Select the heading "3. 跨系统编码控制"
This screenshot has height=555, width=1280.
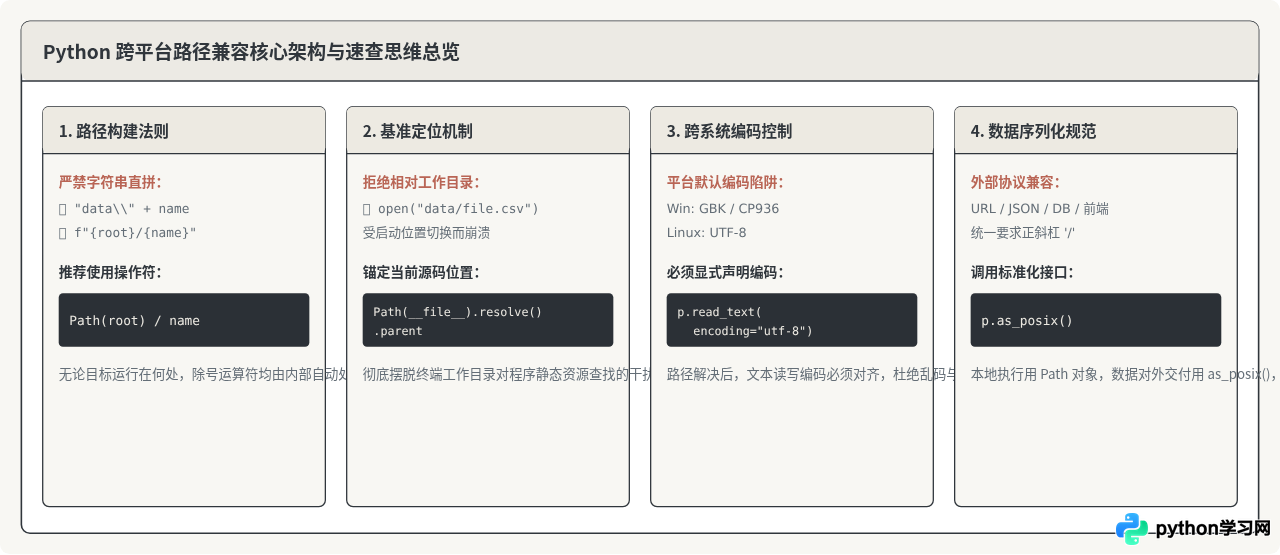pos(729,131)
